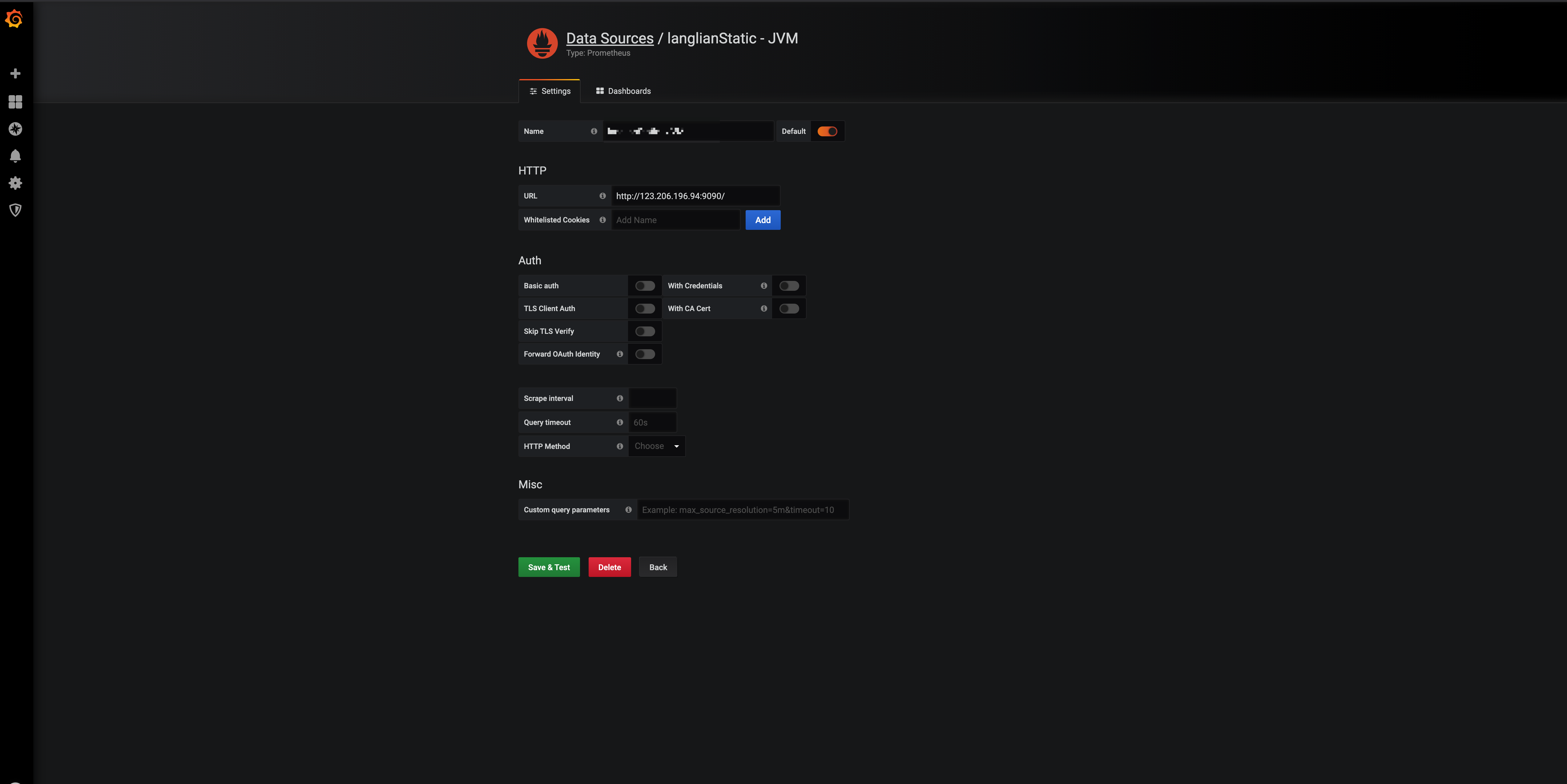Click Save & Test button
This screenshot has width=1567, height=784.
(549, 567)
